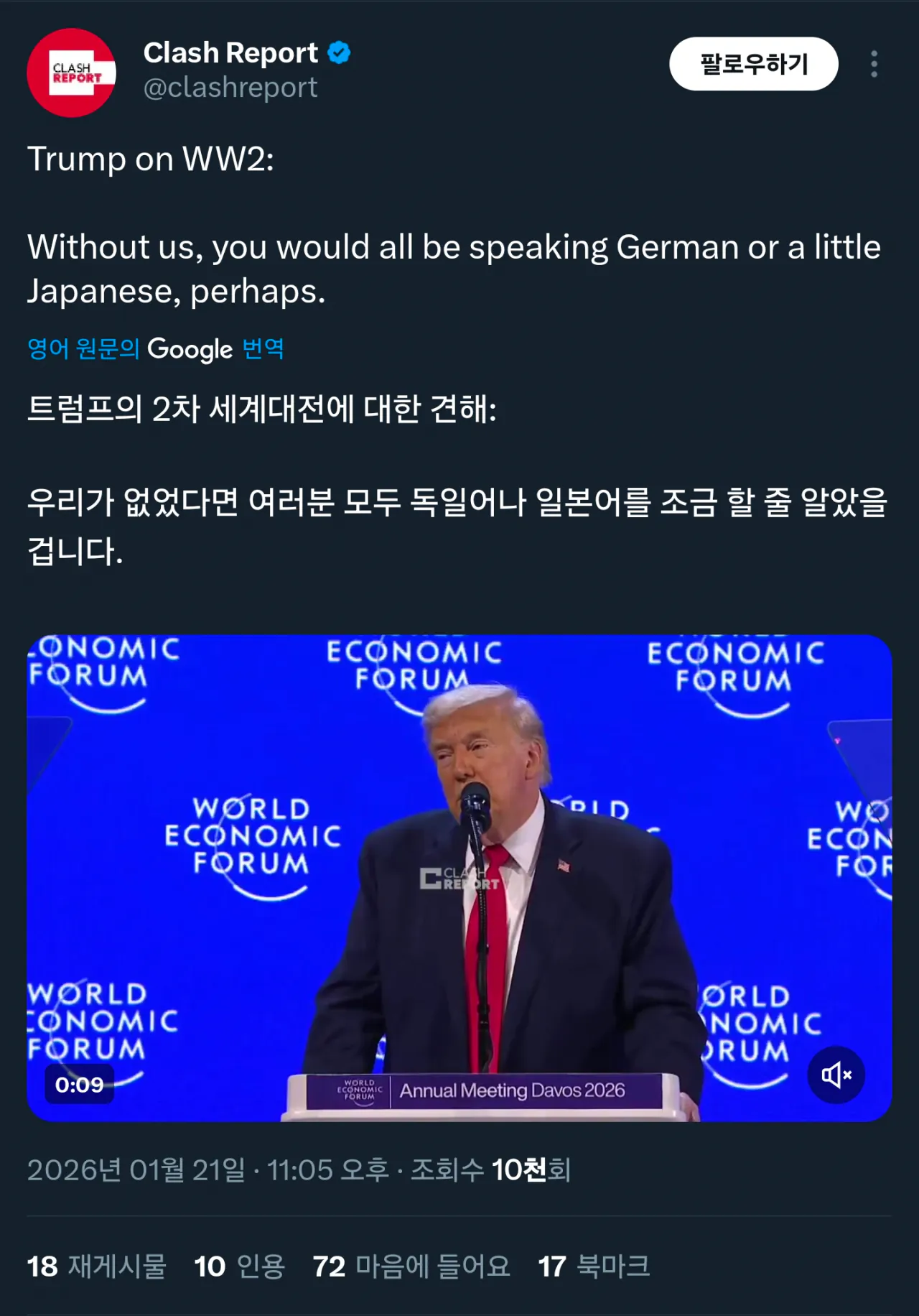This screenshot has width=919, height=1316.
Task: Click the blue verified badge
Action: (339, 53)
